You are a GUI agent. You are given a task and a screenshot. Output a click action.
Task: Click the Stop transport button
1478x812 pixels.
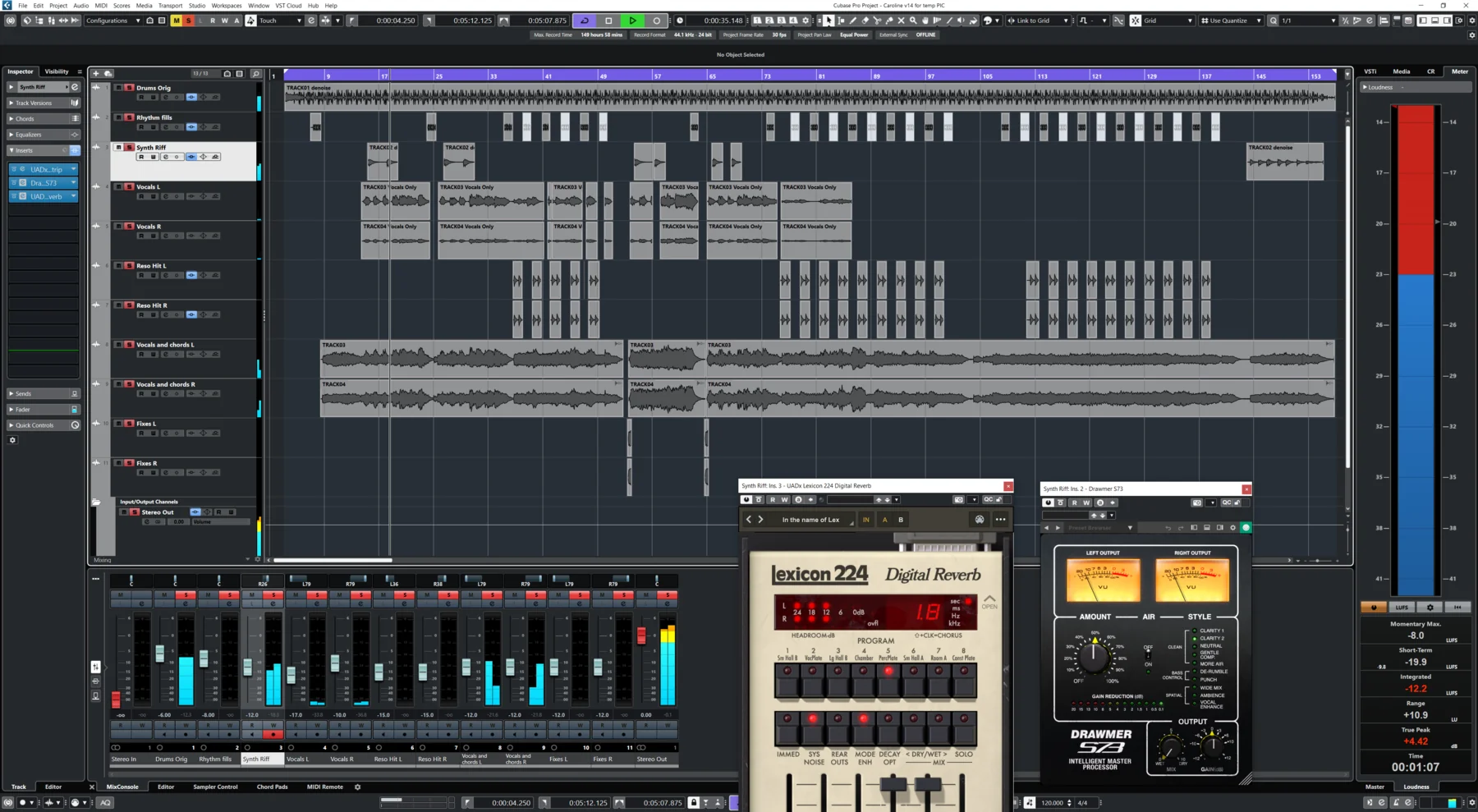point(608,21)
